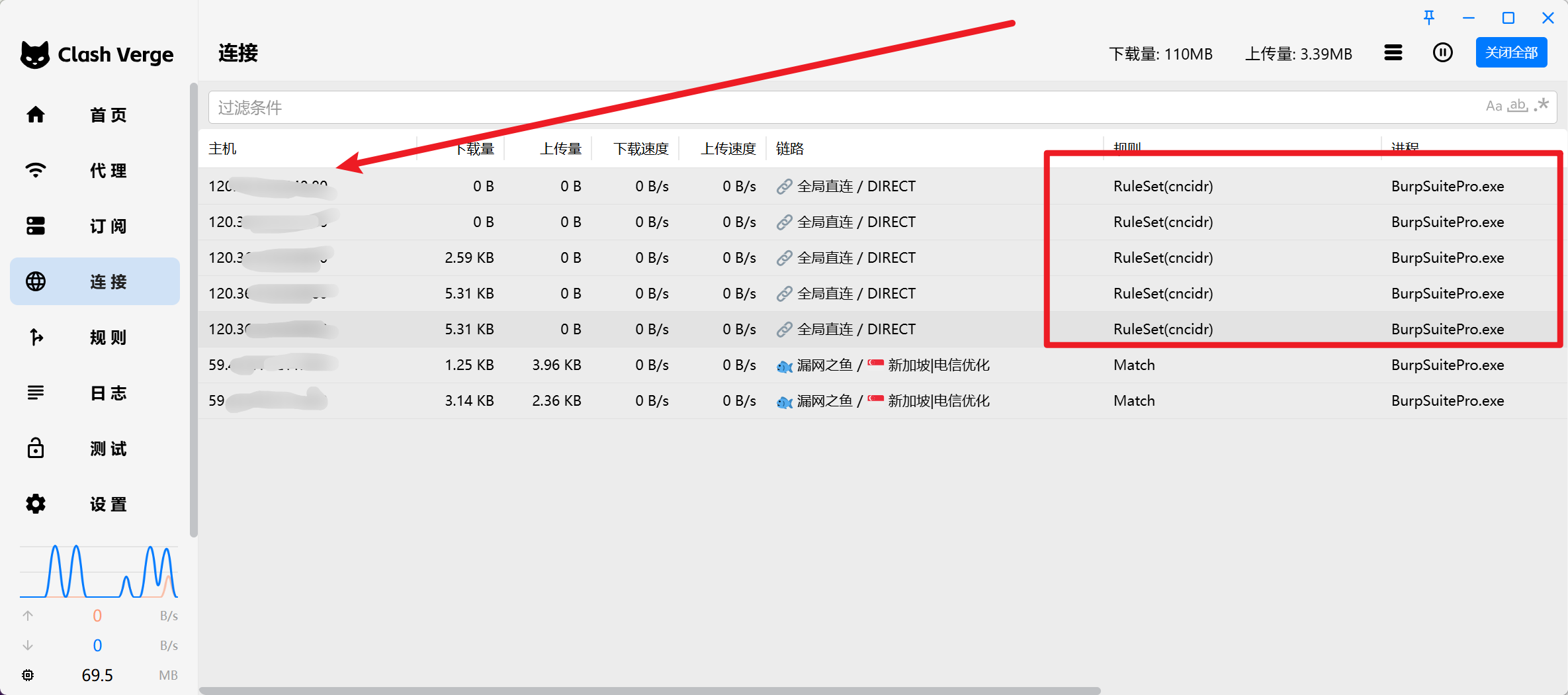Click the traffic graph in sidebar
The image size is (1568, 695).
click(x=99, y=571)
